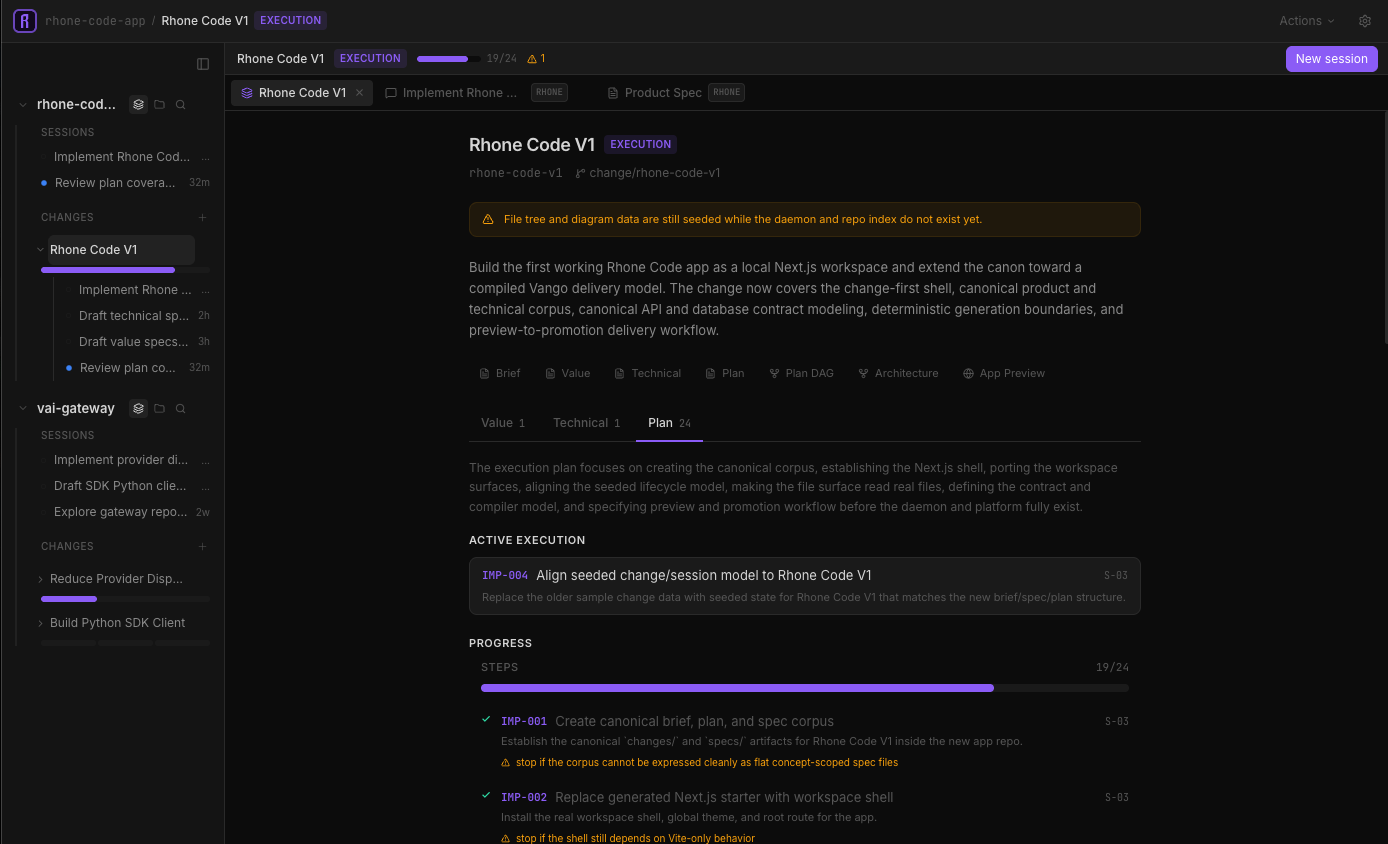Open folder icon next to vai-gateway
This screenshot has width=1388, height=844.
(160, 408)
